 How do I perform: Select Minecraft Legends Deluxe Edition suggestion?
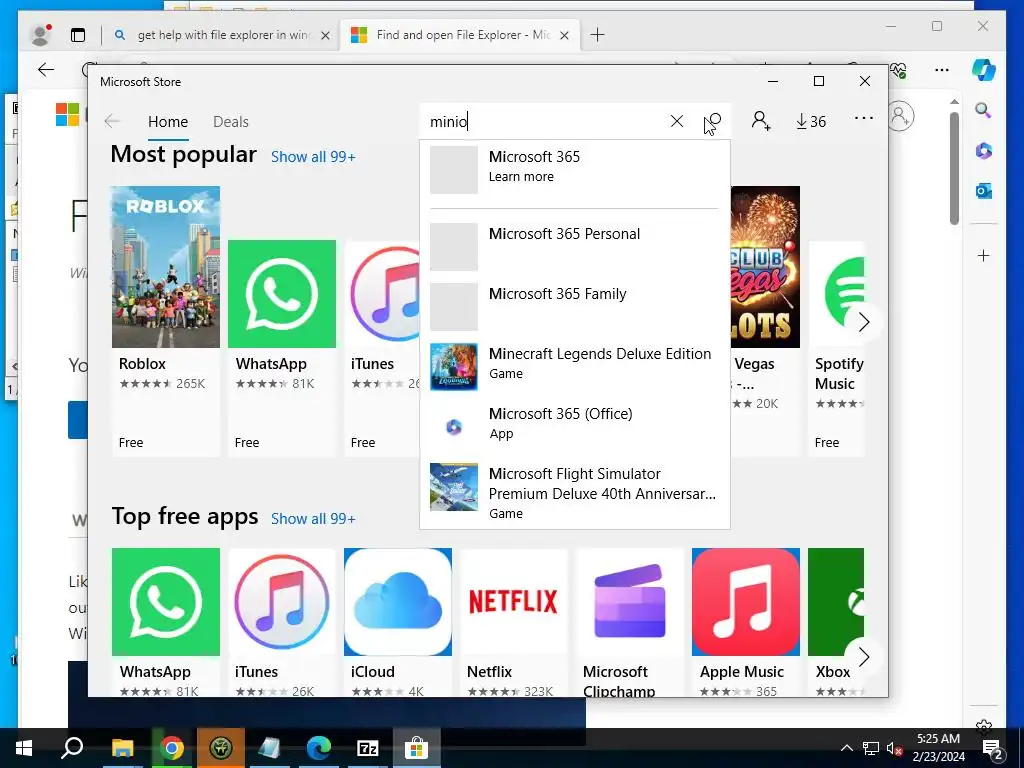[x=575, y=366]
